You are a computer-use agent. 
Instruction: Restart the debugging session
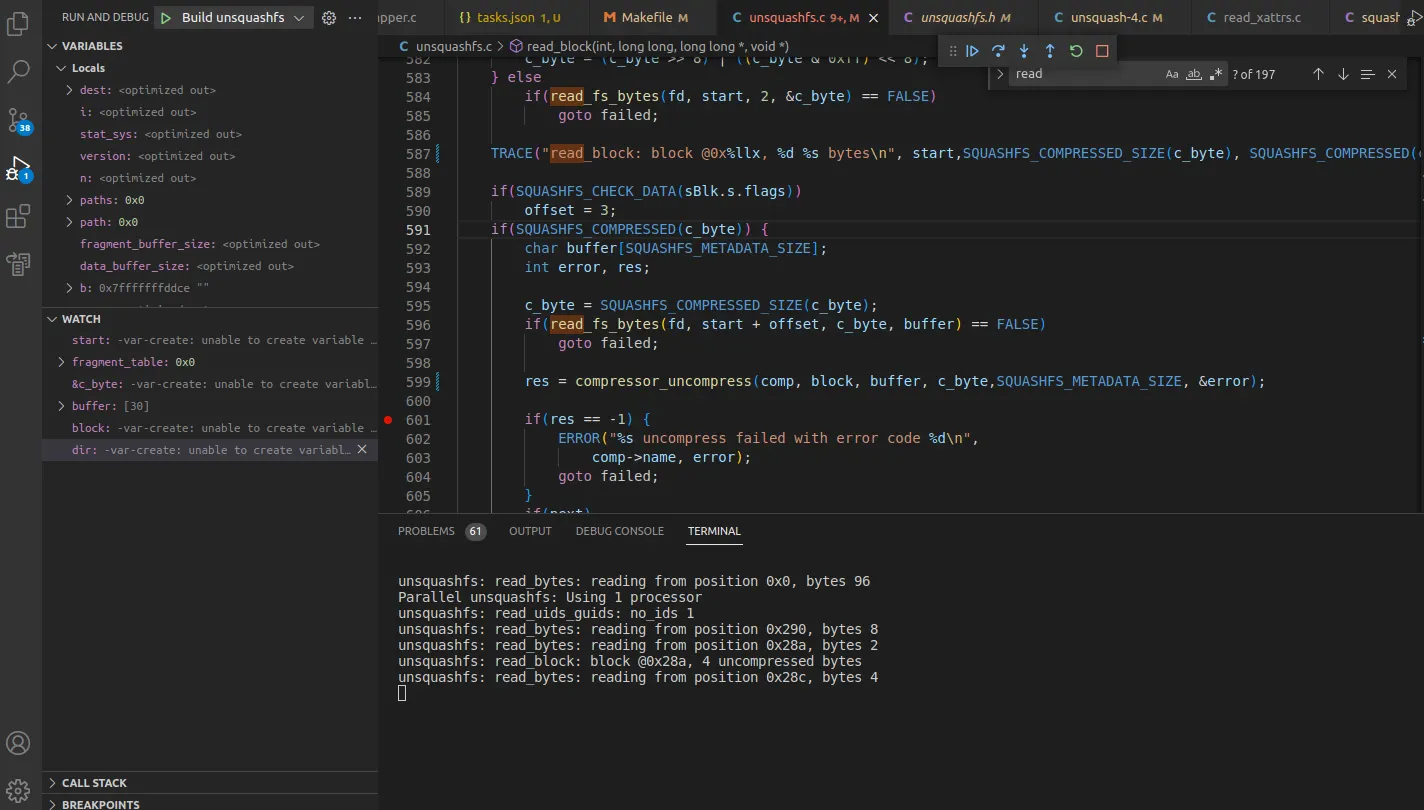[x=1076, y=51]
